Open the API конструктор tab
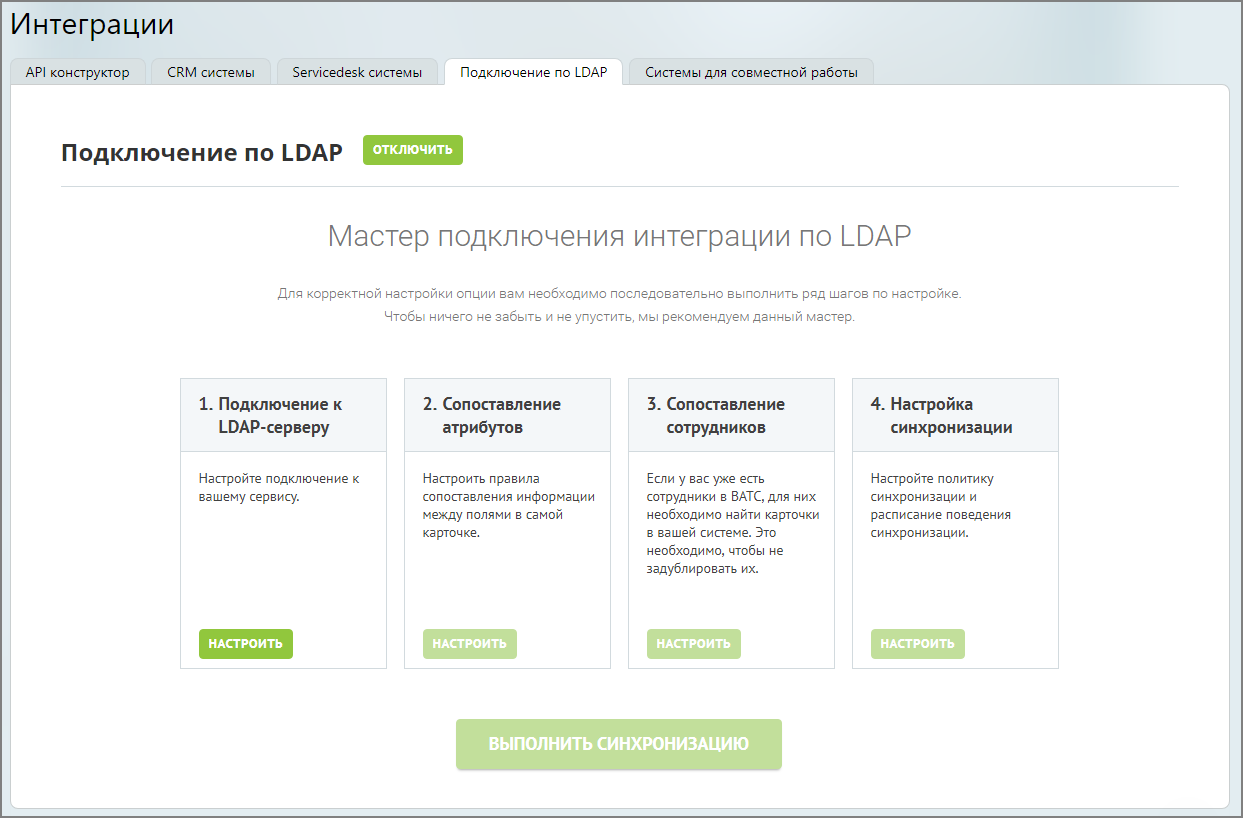Screen dimensions: 1243x818 click(77, 72)
